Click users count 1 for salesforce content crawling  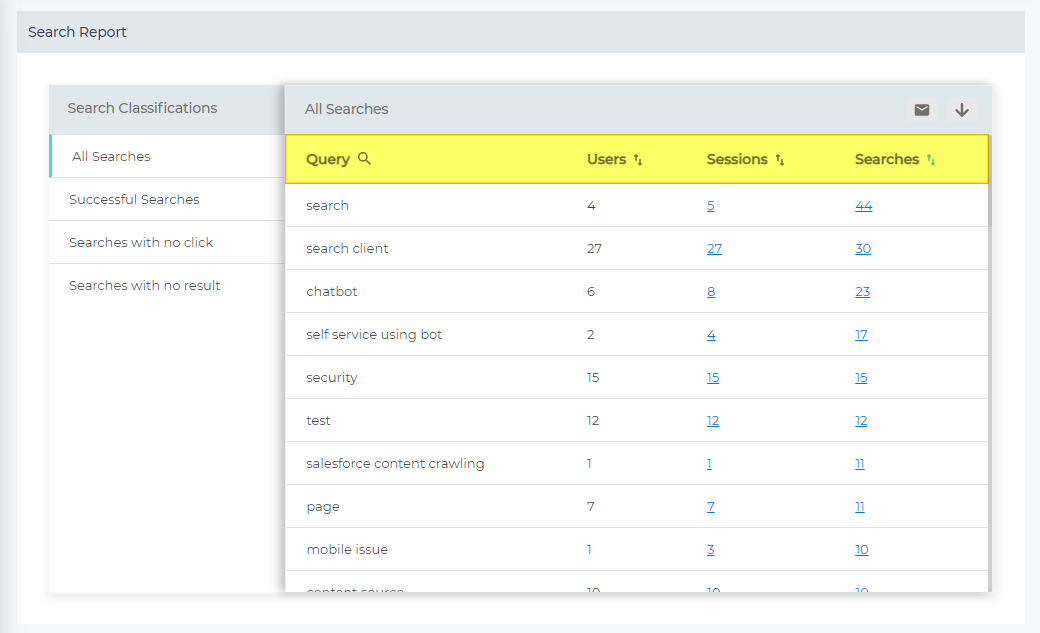click(x=589, y=464)
